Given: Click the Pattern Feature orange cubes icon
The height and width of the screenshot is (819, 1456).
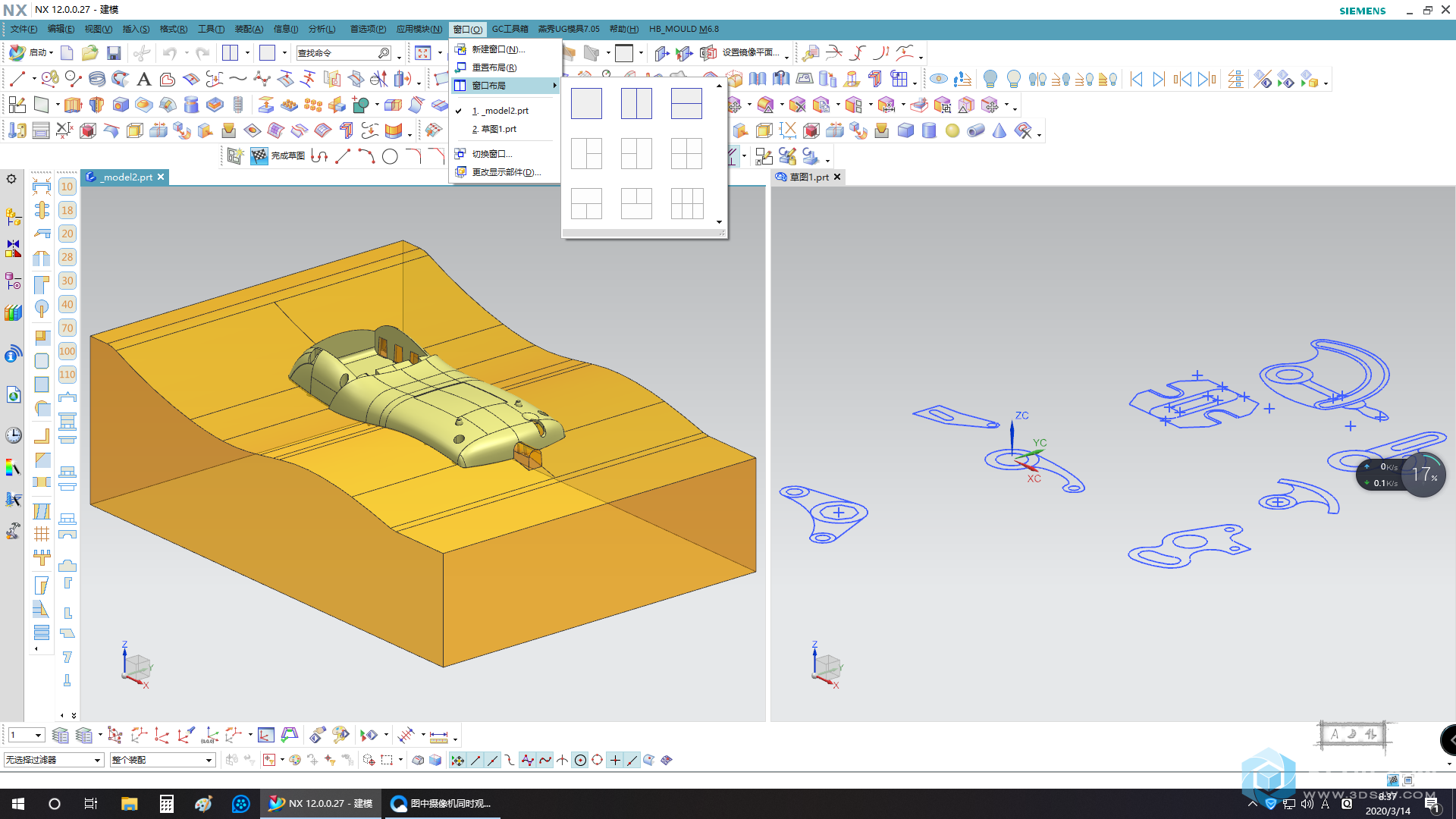Looking at the screenshot, I should pos(312,105).
